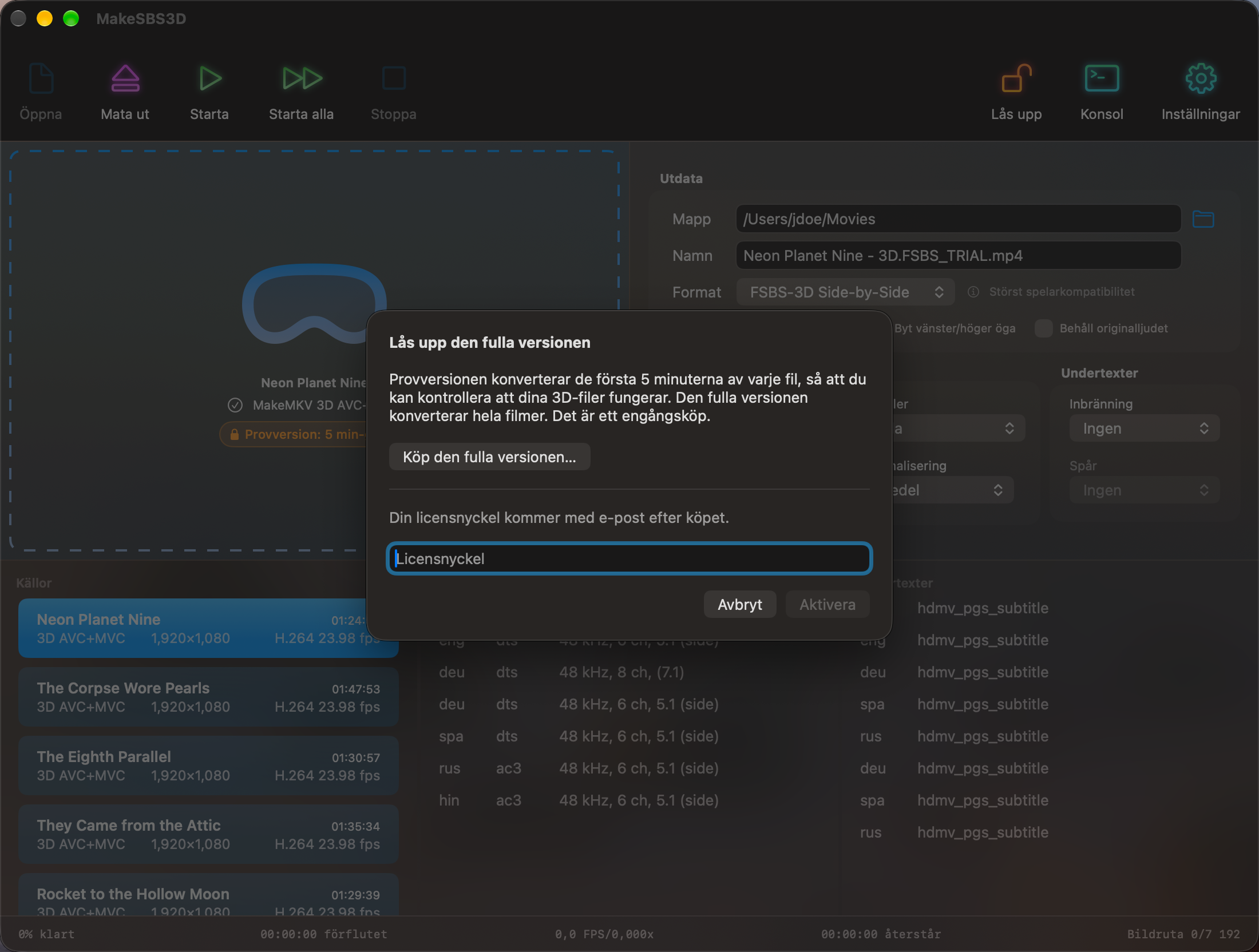1259x952 pixels.
Task: Click the spa dts audio track row
Action: [629, 736]
